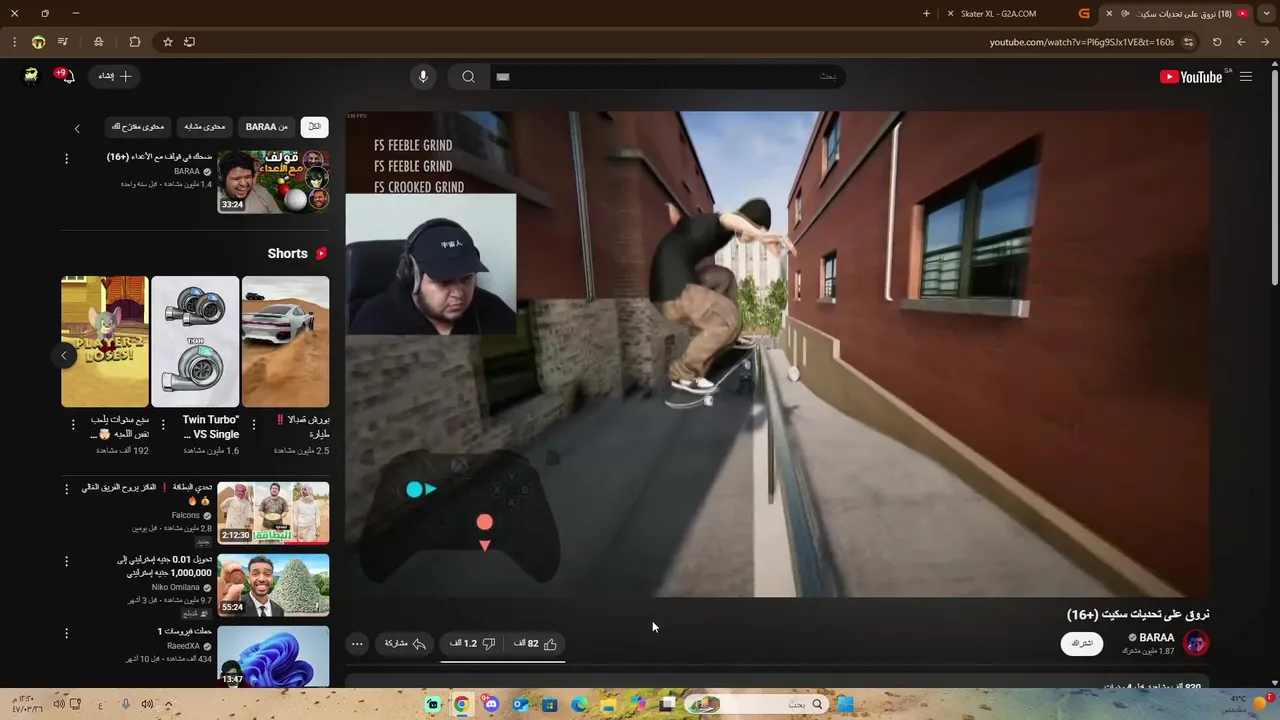Open the BARAA channel avatar

coord(1196,643)
